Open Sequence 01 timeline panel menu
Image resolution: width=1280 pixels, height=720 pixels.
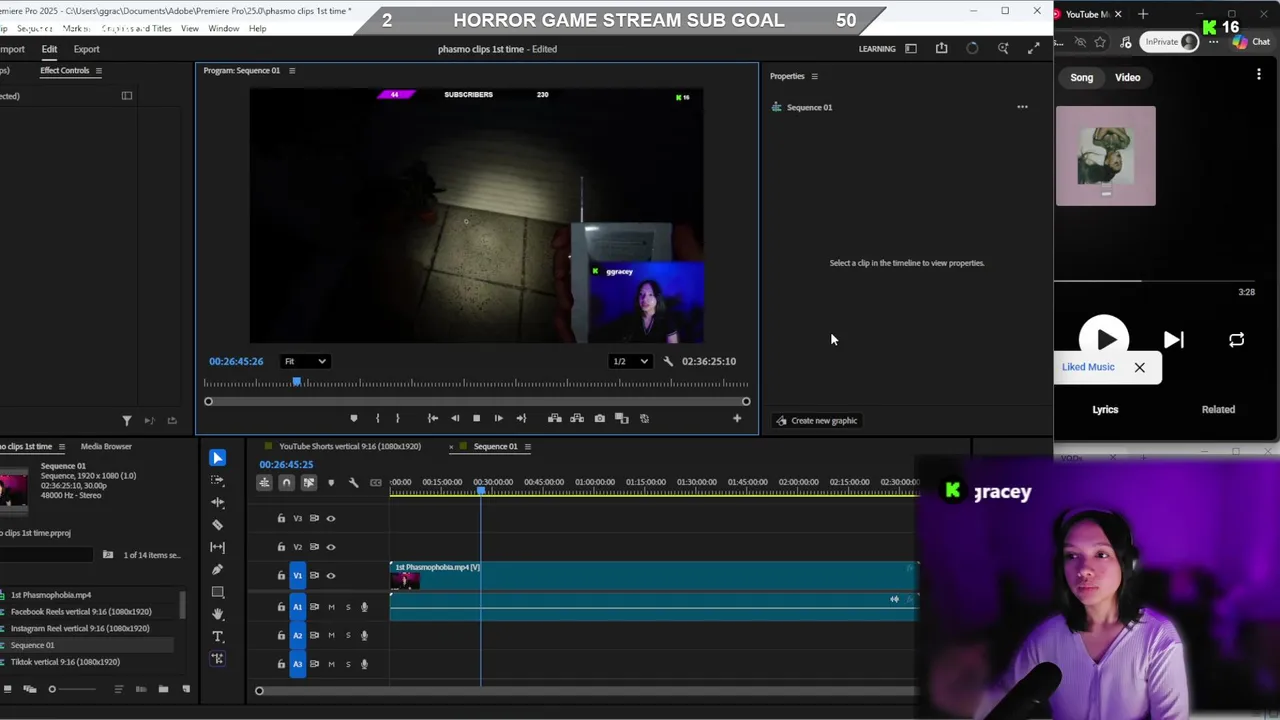pyautogui.click(x=528, y=447)
